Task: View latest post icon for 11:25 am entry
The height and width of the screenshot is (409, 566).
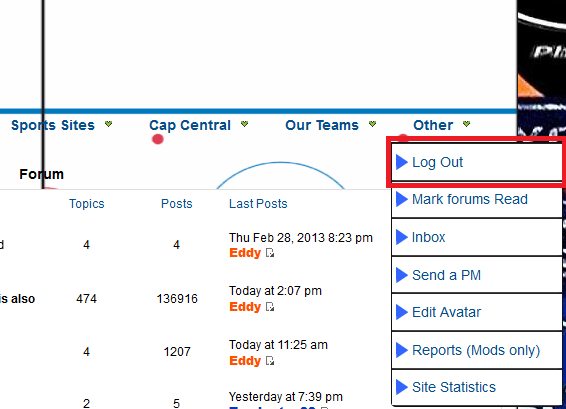Action: pyautogui.click(x=270, y=361)
